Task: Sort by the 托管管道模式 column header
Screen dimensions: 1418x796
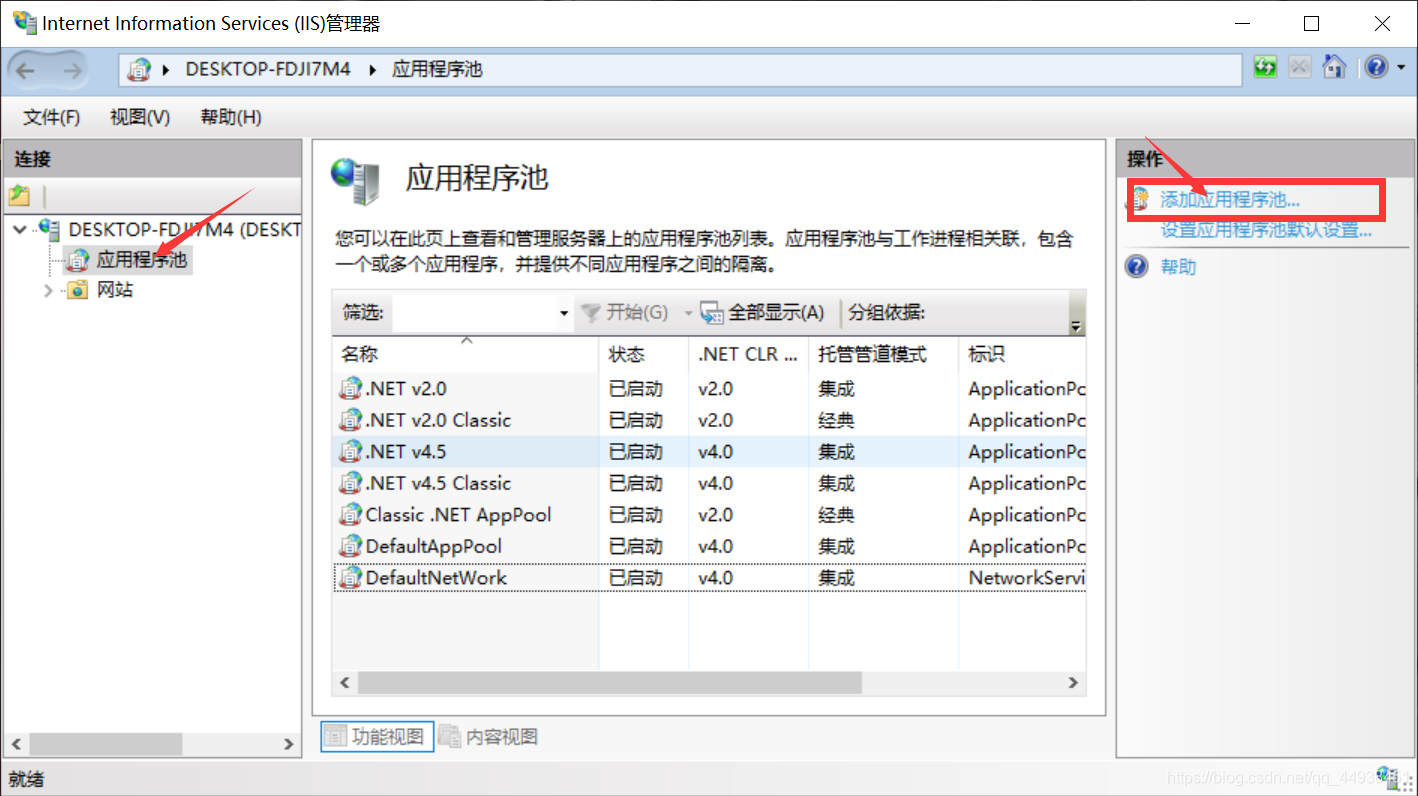Action: [x=883, y=354]
